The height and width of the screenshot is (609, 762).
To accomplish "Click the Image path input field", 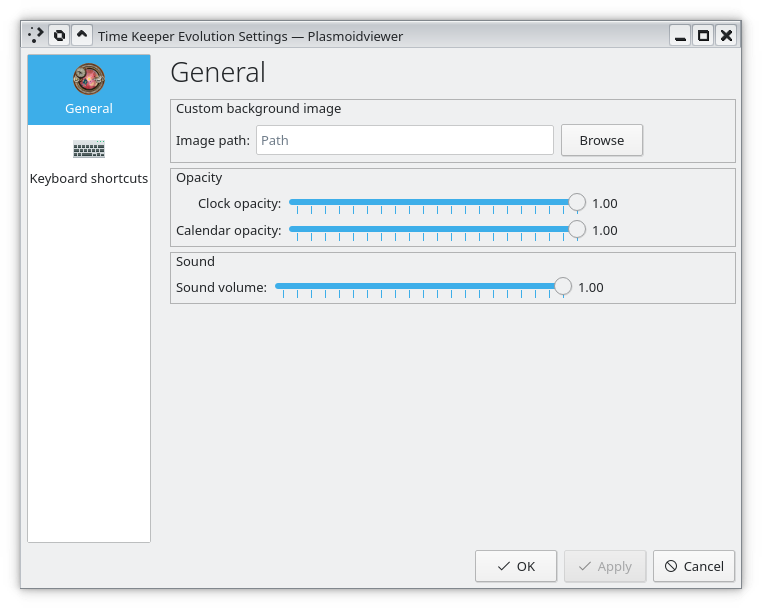I will (405, 140).
